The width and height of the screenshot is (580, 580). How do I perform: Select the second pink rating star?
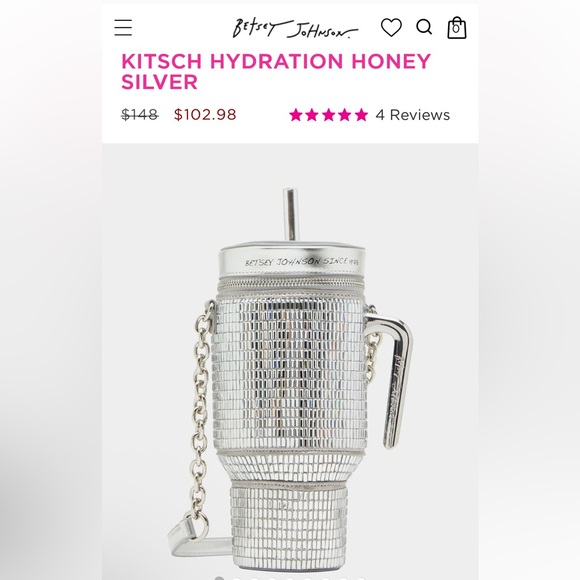pyautogui.click(x=312, y=115)
